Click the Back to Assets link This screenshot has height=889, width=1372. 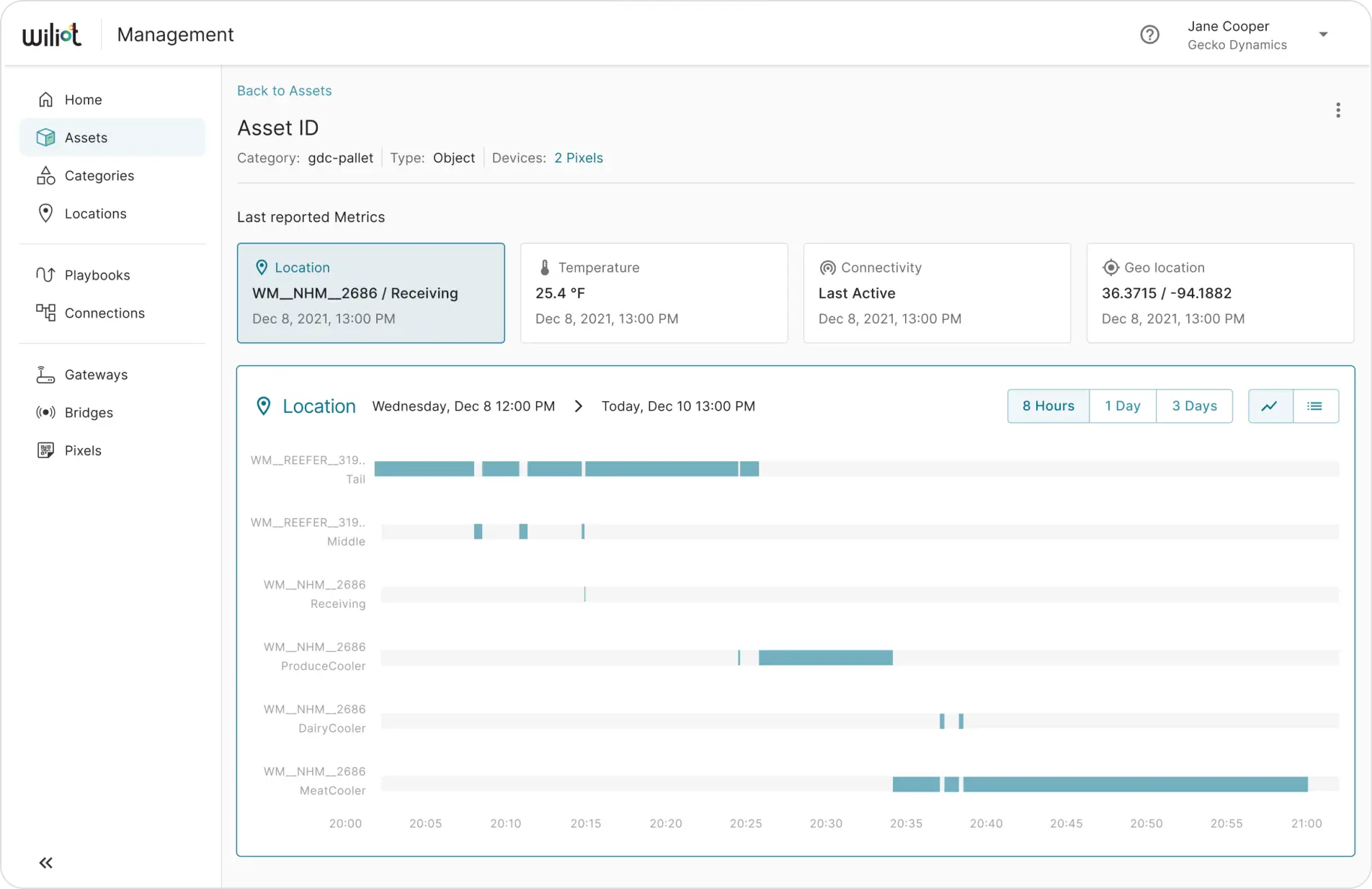284,91
